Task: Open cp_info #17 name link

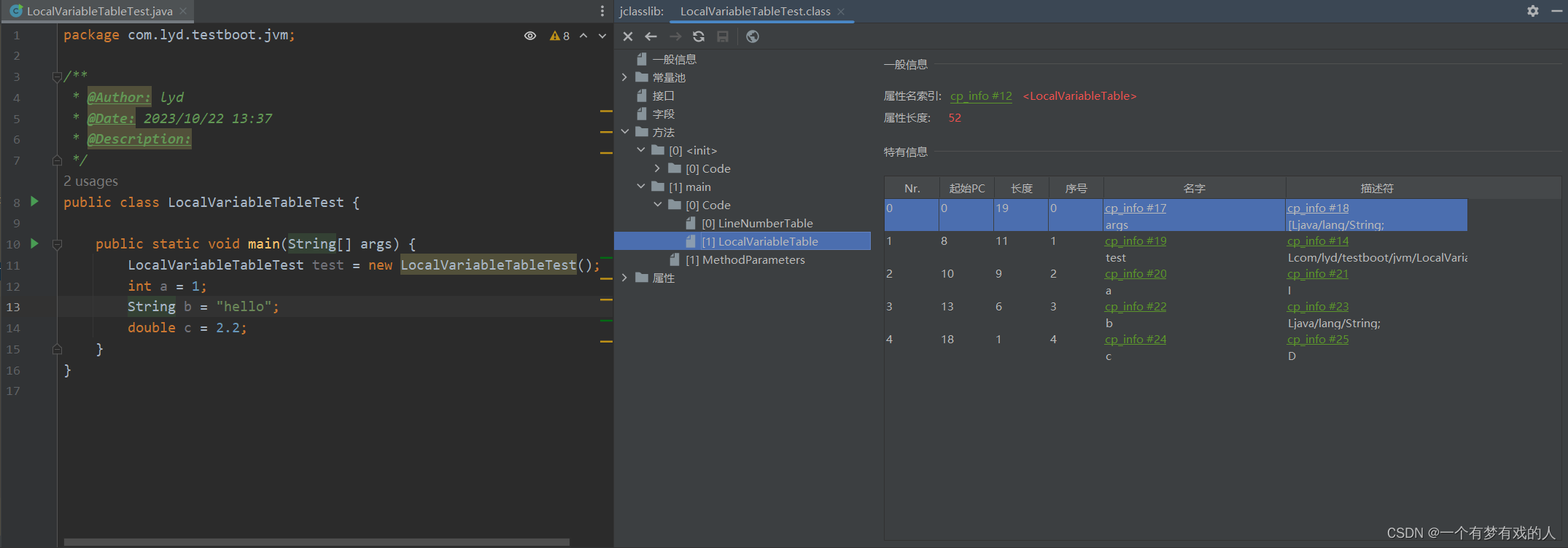Action: (x=1136, y=208)
